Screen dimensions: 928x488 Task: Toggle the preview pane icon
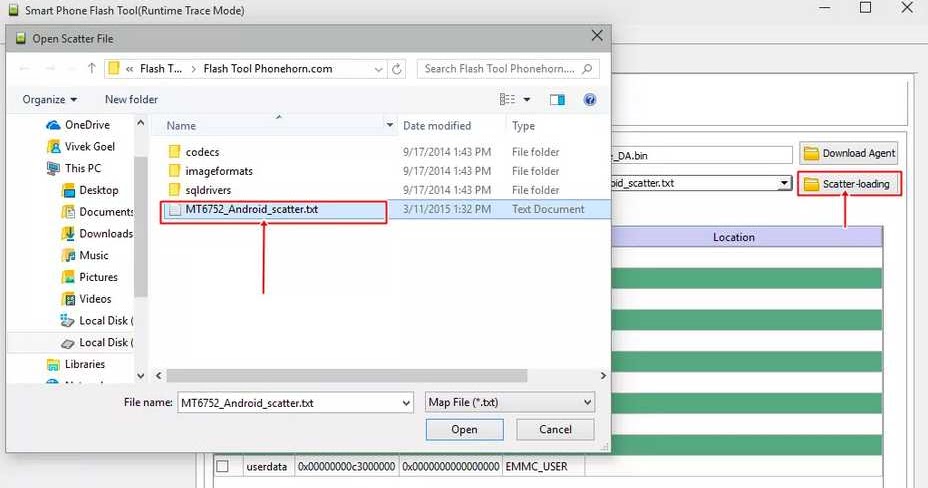click(557, 99)
